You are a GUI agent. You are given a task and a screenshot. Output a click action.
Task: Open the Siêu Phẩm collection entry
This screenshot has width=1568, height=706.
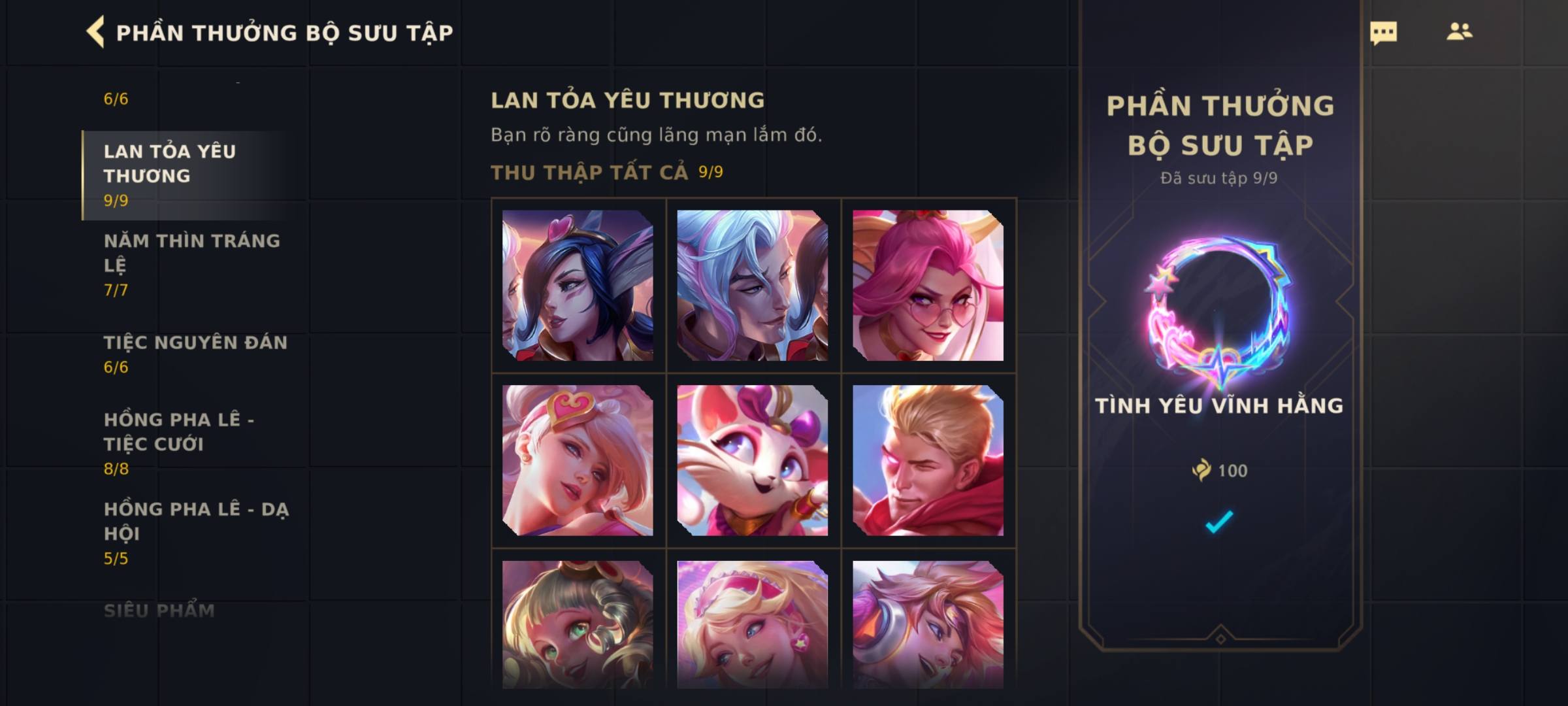(159, 611)
